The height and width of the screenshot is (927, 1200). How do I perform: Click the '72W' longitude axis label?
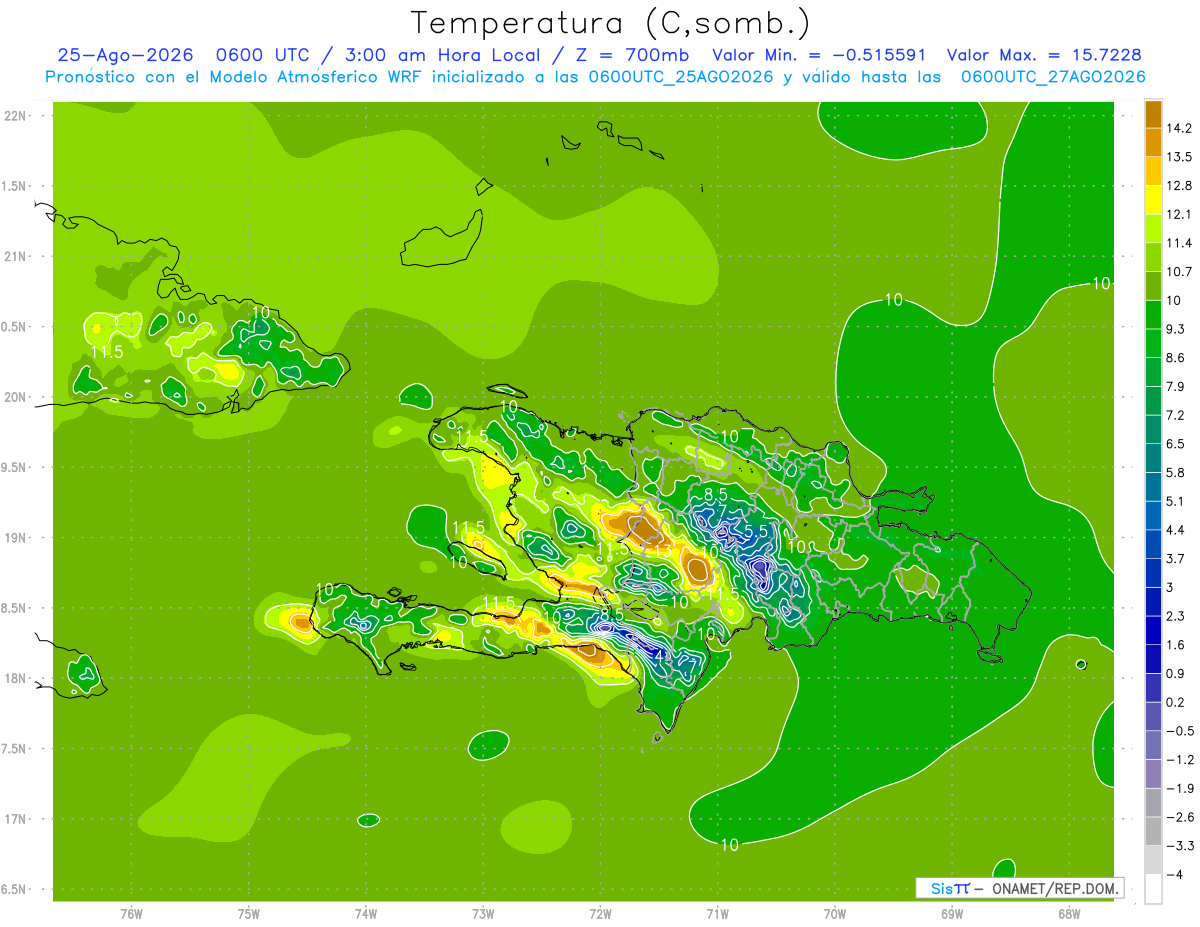[x=600, y=913]
